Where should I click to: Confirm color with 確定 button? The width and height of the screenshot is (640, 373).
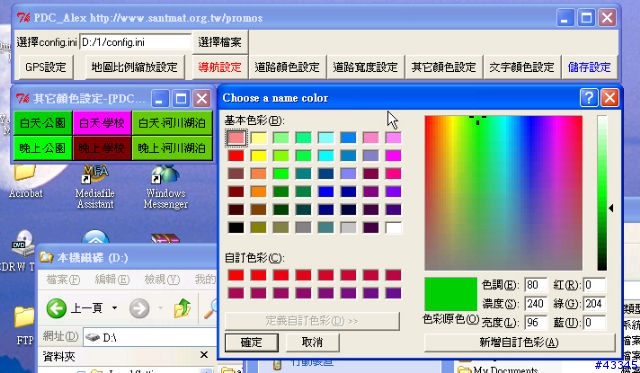point(251,342)
